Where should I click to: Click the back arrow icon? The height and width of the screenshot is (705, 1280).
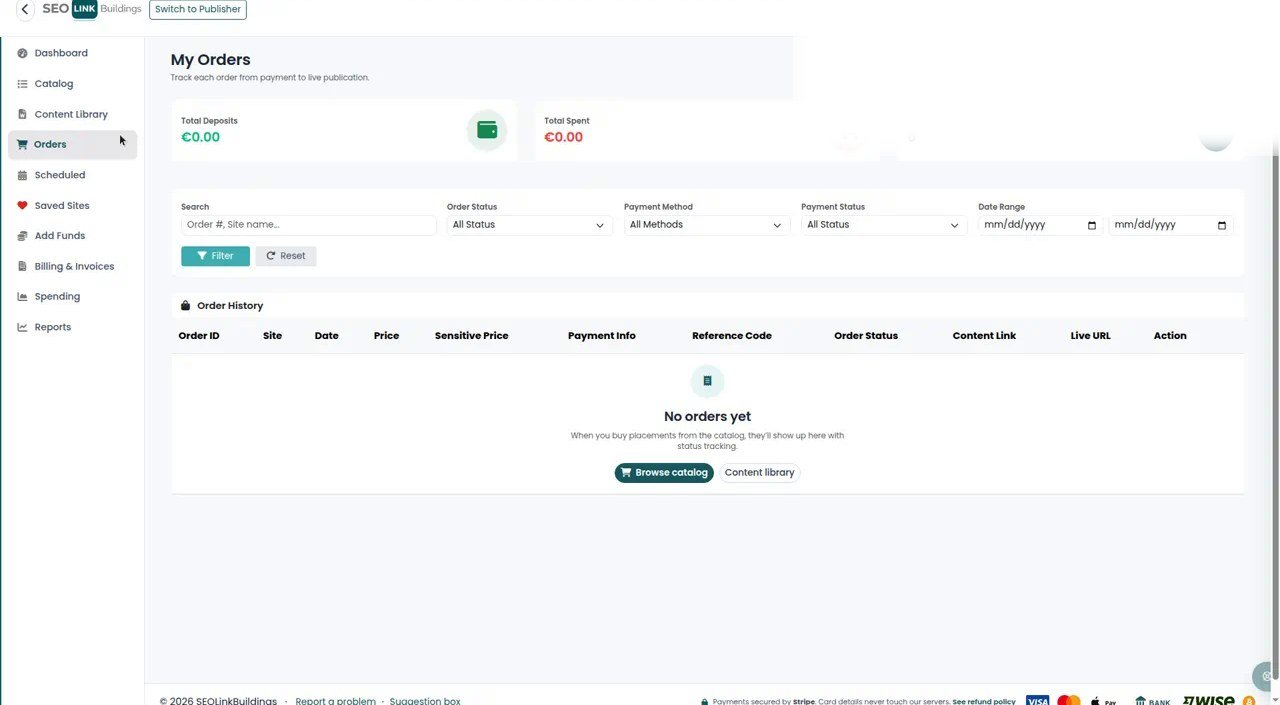(24, 9)
